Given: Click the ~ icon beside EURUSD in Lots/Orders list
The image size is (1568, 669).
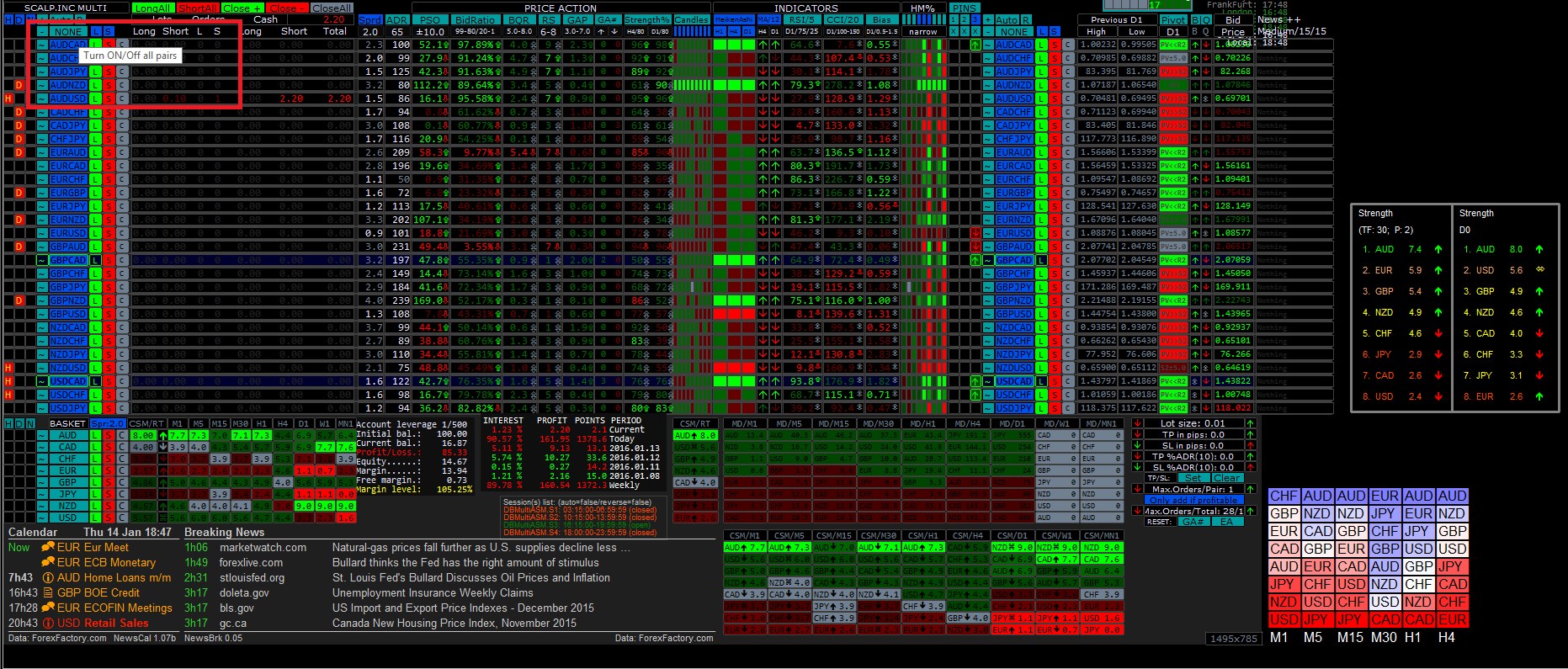Looking at the screenshot, I should click(42, 233).
